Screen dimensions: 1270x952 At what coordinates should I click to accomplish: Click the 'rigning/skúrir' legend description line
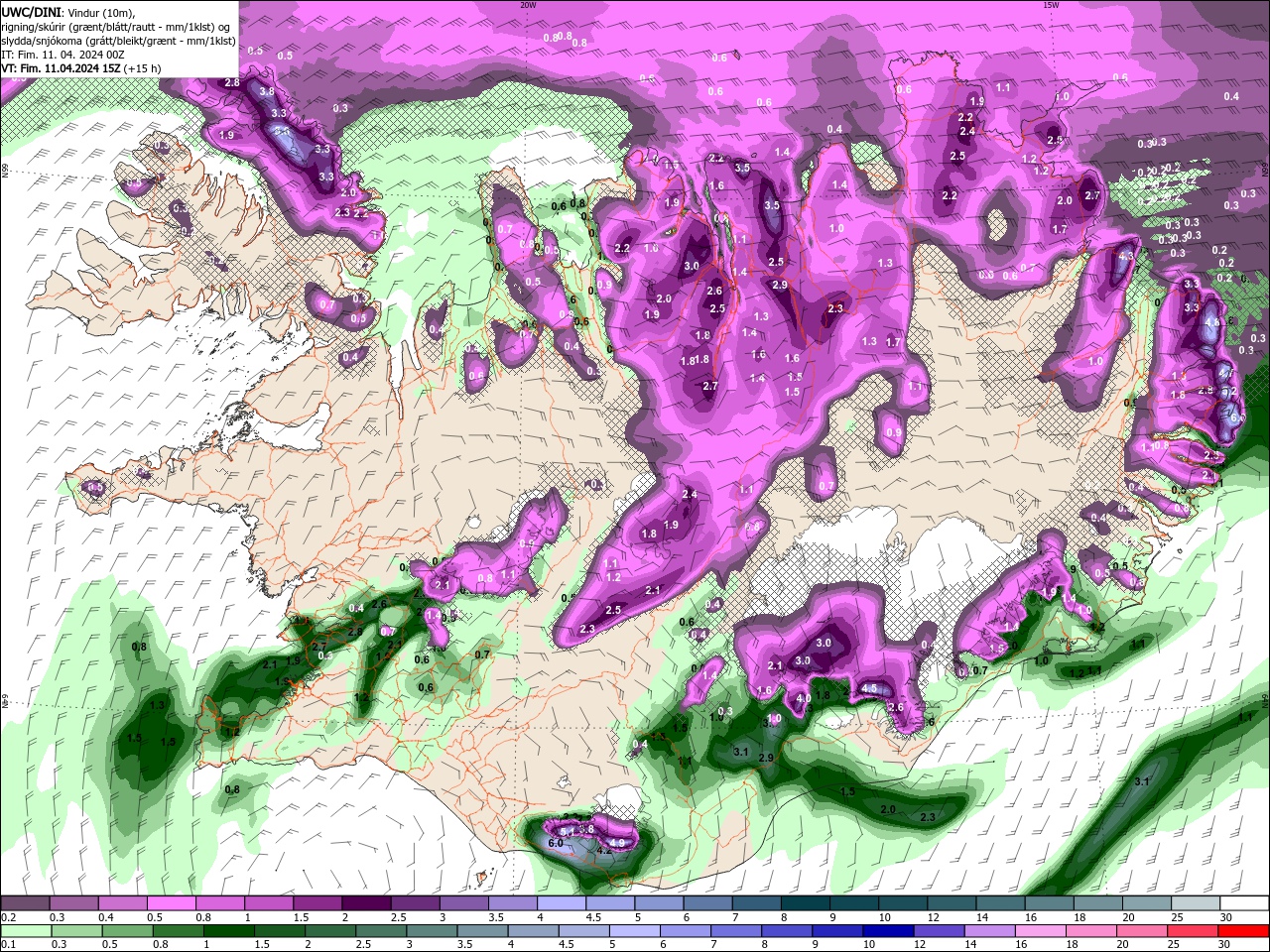(x=115, y=27)
